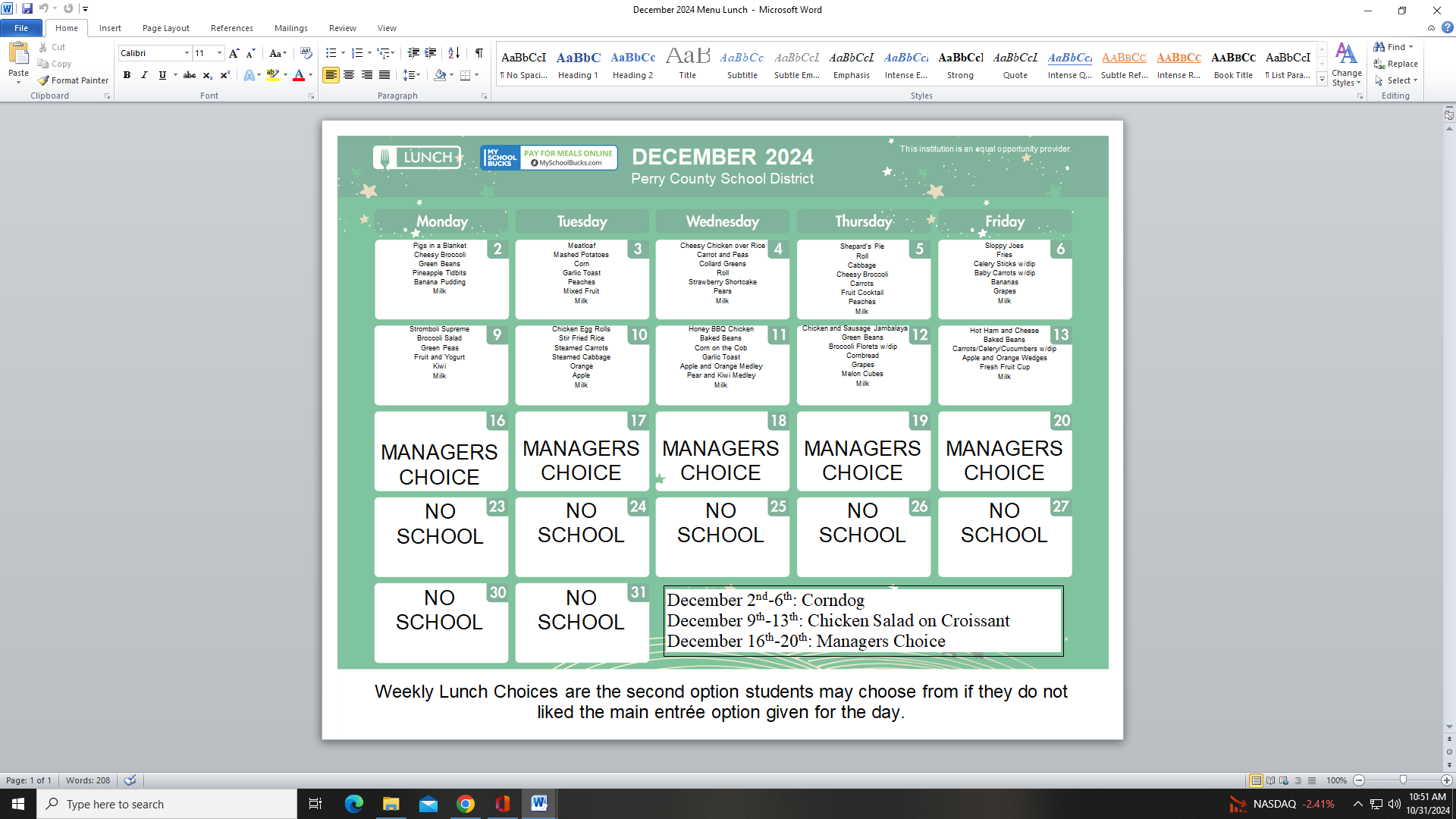
Task: Toggle Underline formatting
Action: 162,75
